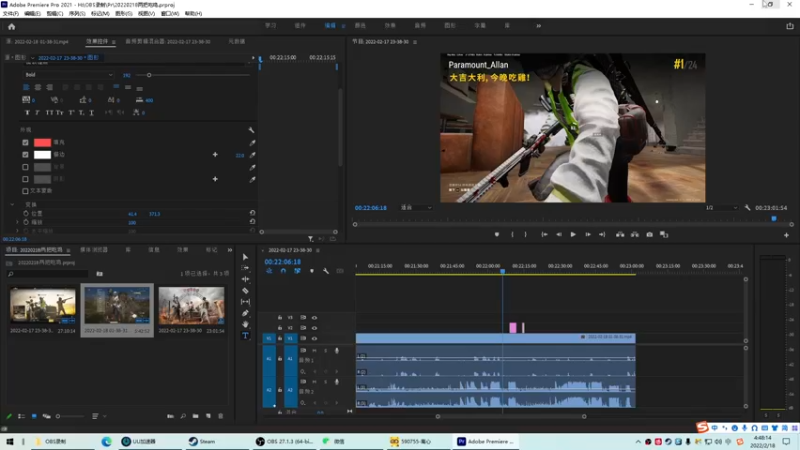Select the Razor tool
800x450 pixels.
[x=245, y=291]
